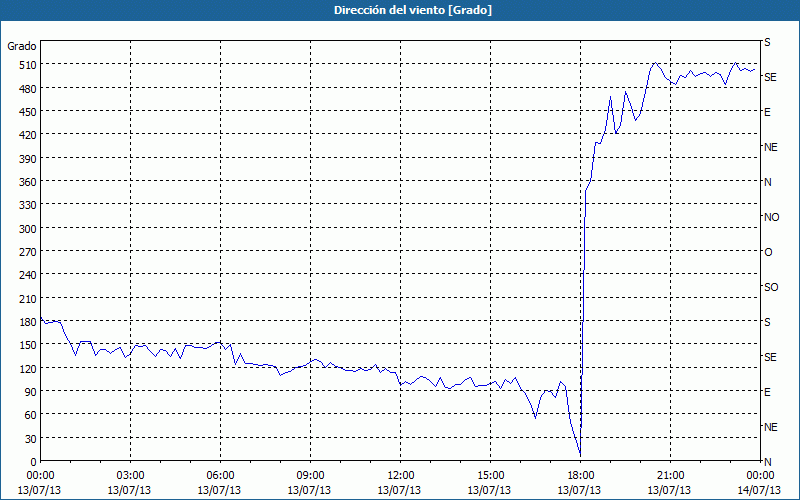Select the 12:00 time label
This screenshot has height=500, width=800.
pos(401,476)
